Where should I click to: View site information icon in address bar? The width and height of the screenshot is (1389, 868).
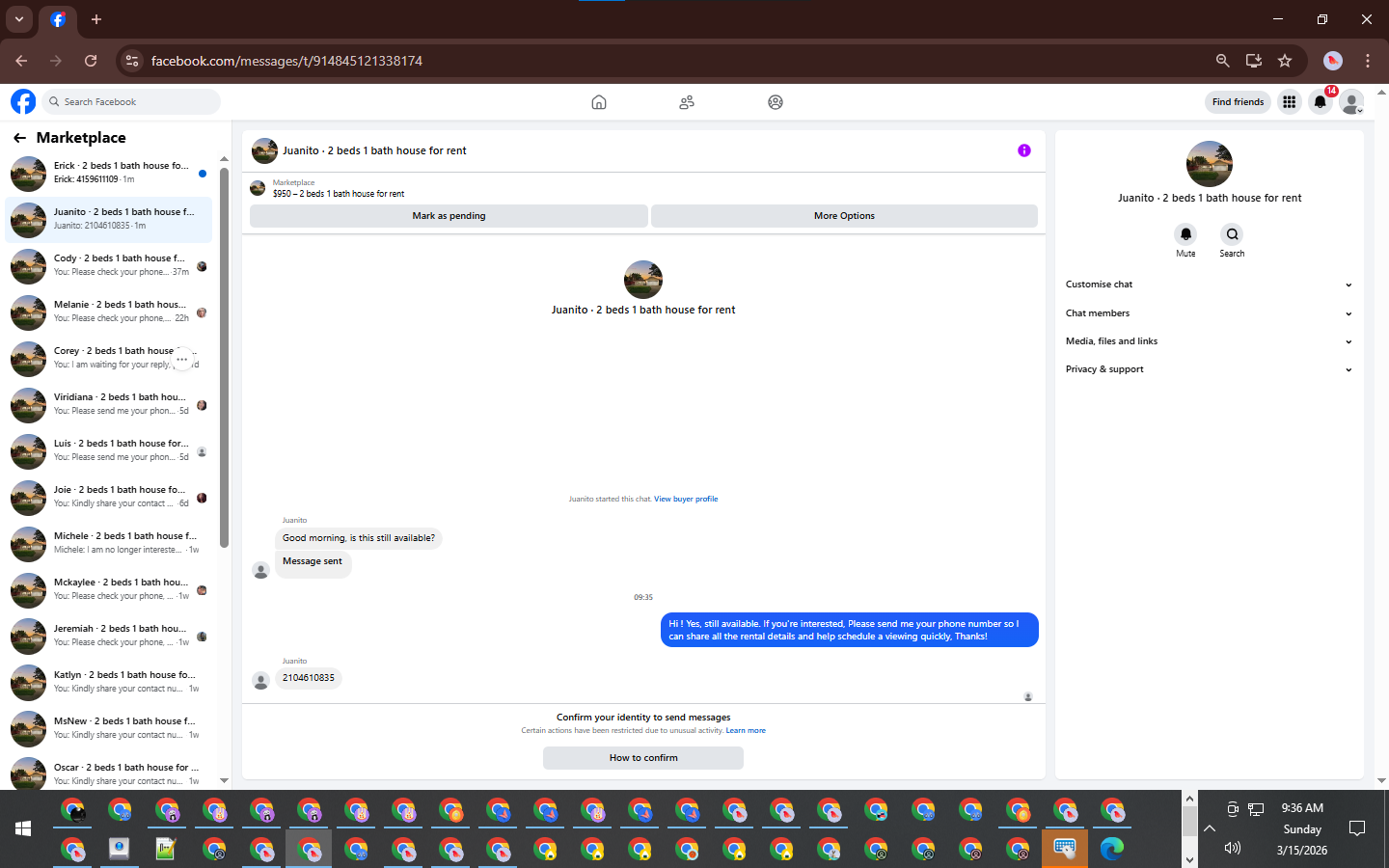pos(132,61)
